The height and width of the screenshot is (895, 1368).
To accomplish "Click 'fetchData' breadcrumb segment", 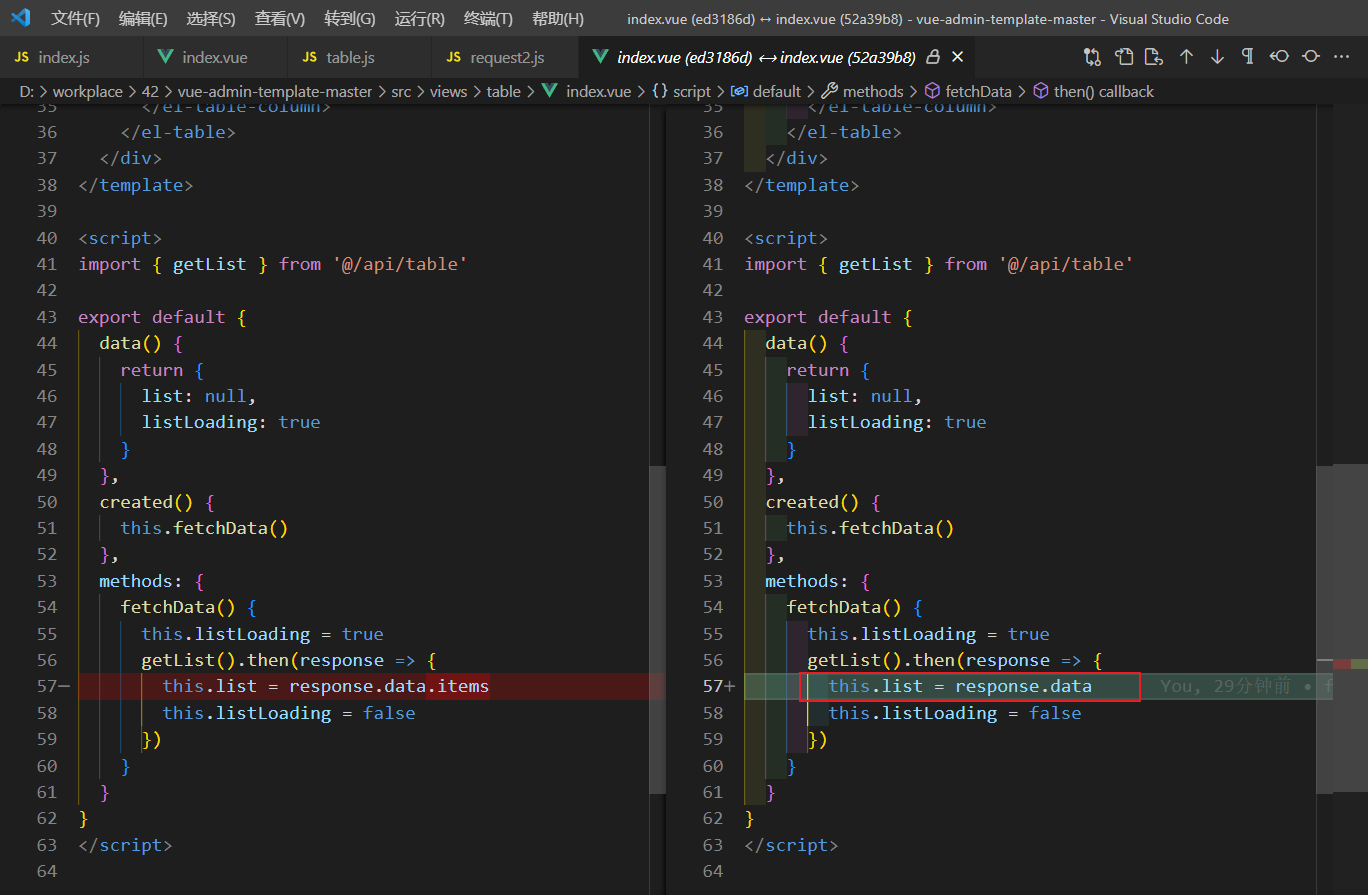I will tap(978, 91).
